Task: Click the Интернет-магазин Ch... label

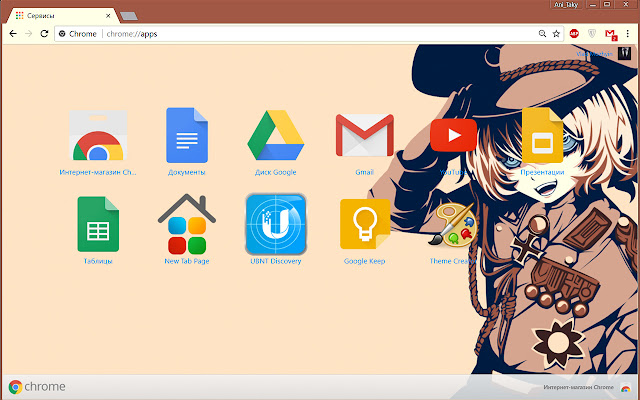Action: click(98, 172)
